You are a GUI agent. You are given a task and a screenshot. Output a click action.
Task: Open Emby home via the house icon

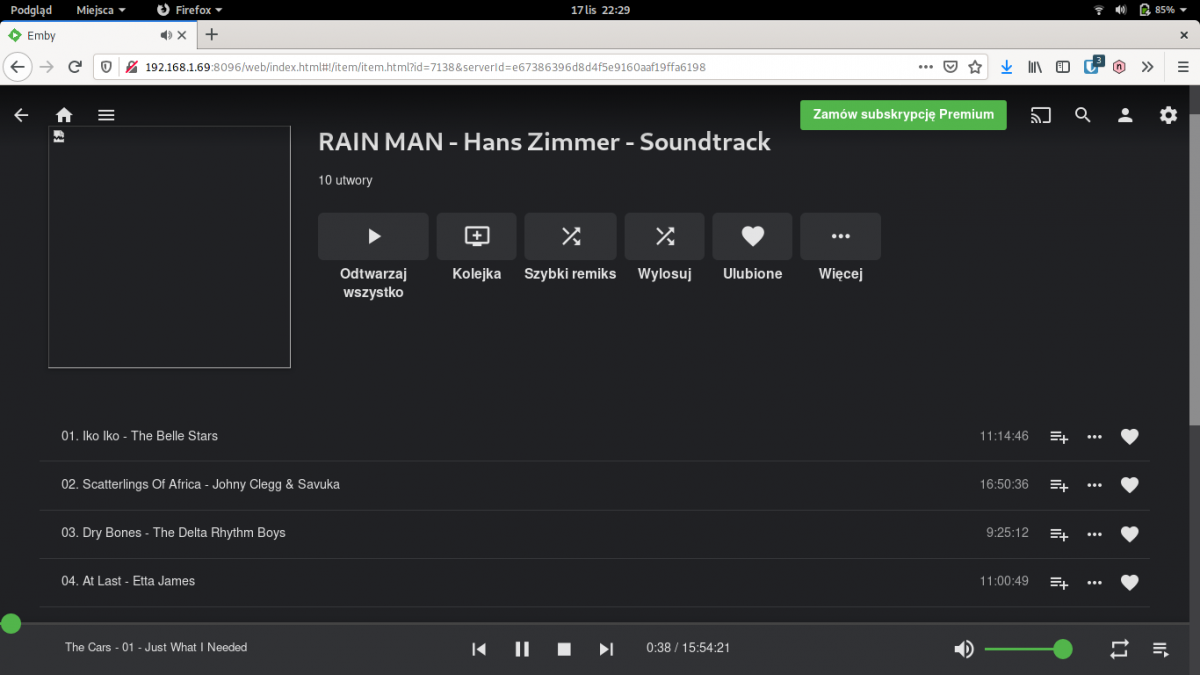pyautogui.click(x=64, y=115)
